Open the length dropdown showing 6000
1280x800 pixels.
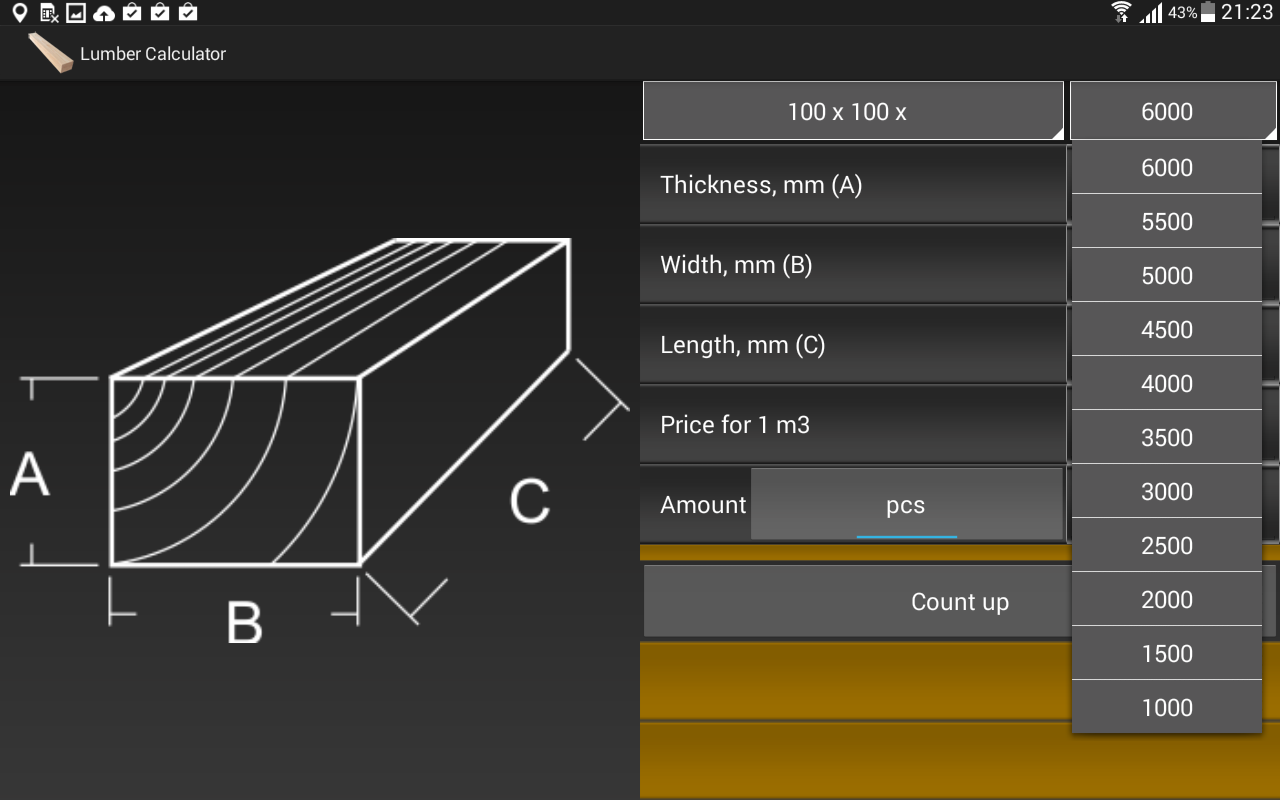click(x=1172, y=110)
